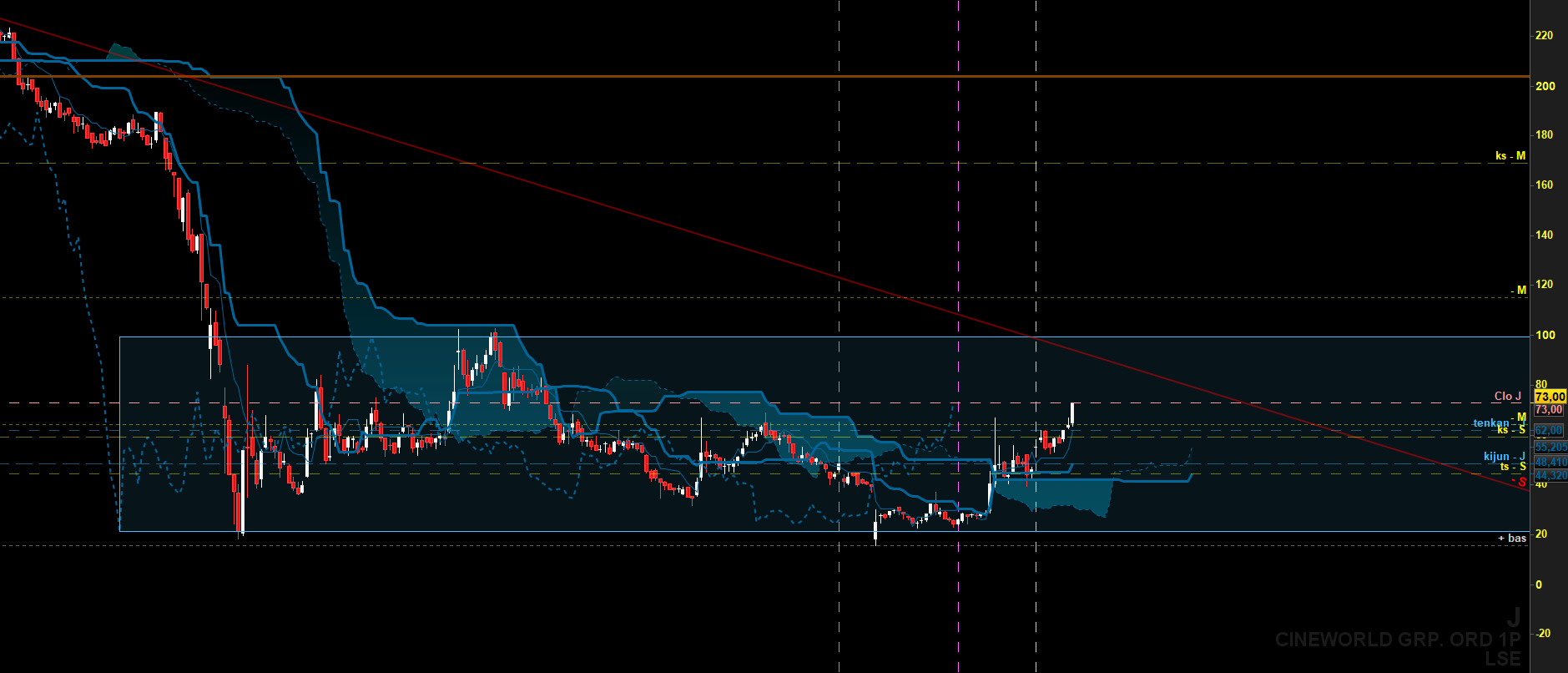Select the 100 price axis label
Viewport: 1568px width, 673px height.
(x=1545, y=335)
